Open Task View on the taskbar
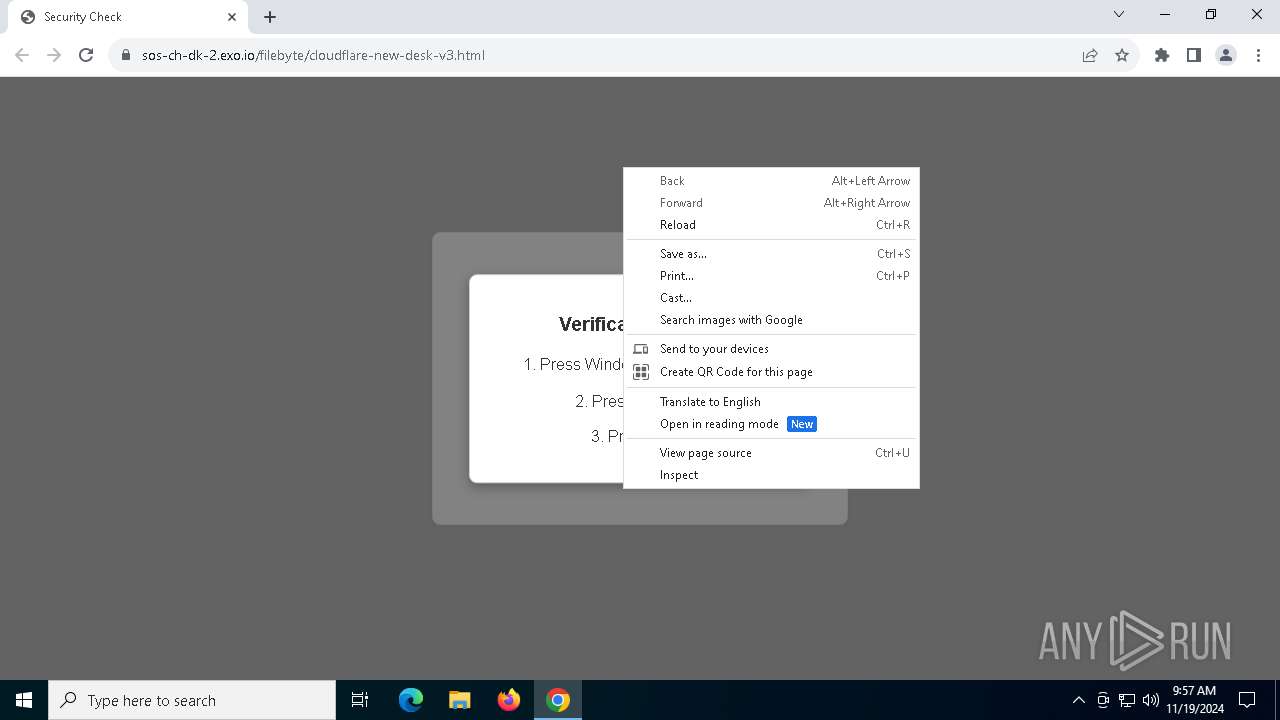This screenshot has height=720, width=1280. pos(360,700)
